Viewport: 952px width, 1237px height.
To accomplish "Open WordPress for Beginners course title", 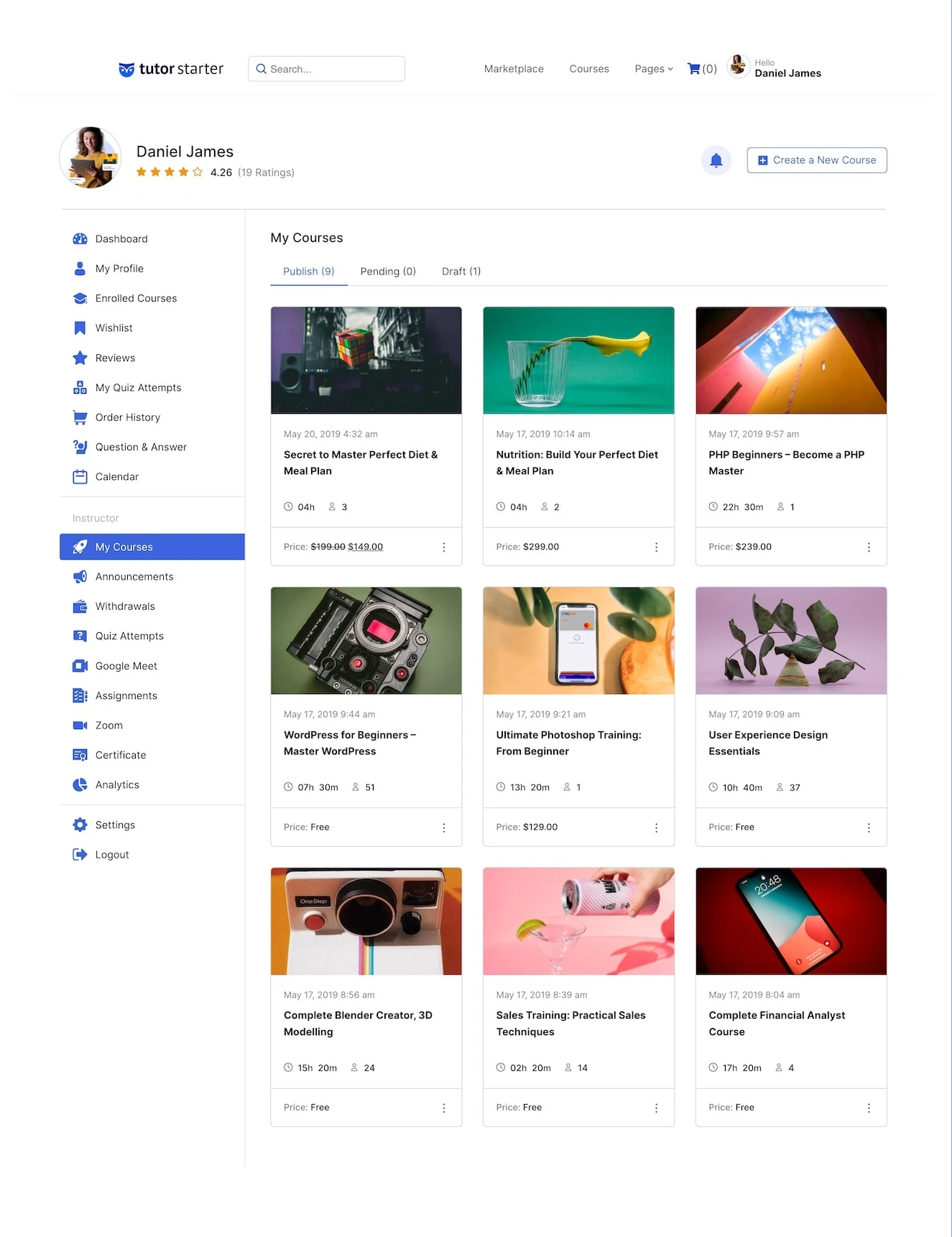I will (350, 743).
